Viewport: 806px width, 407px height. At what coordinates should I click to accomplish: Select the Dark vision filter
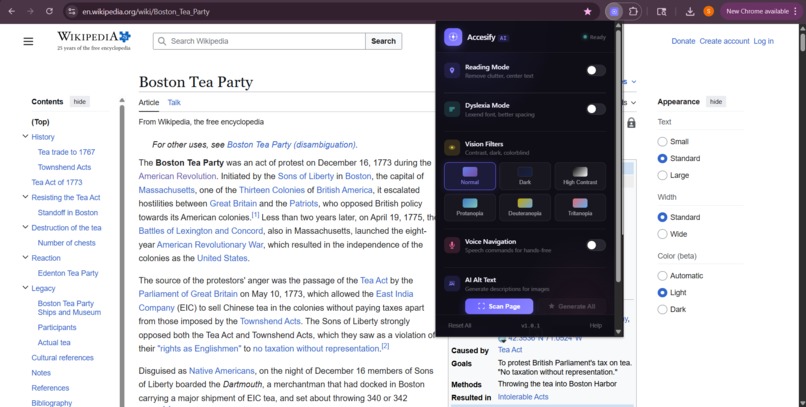(525, 176)
